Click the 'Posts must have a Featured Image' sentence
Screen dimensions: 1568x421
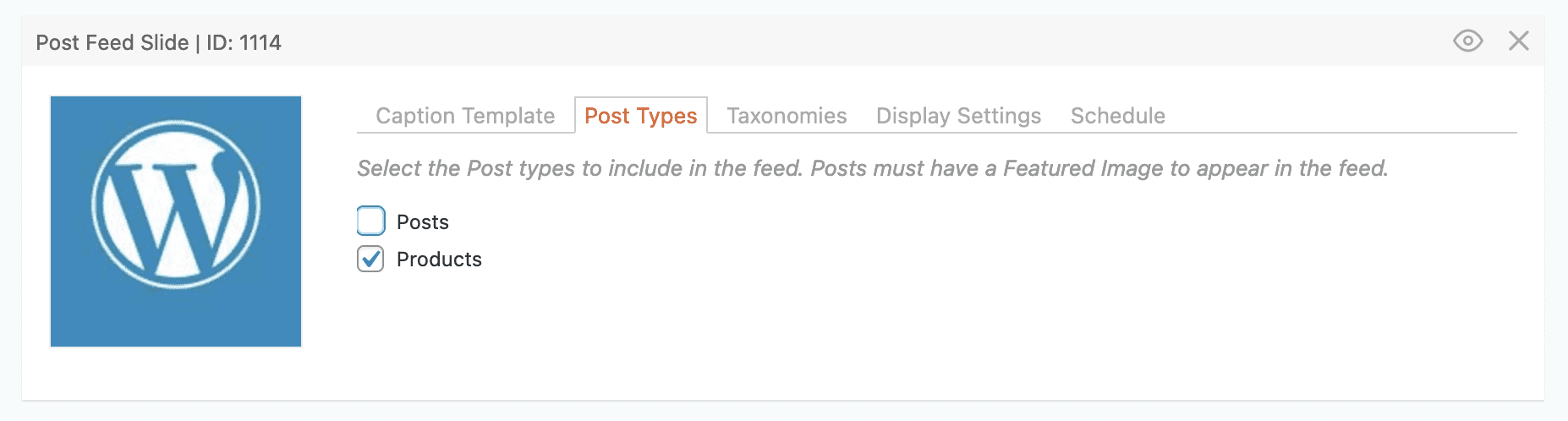tap(1099, 168)
